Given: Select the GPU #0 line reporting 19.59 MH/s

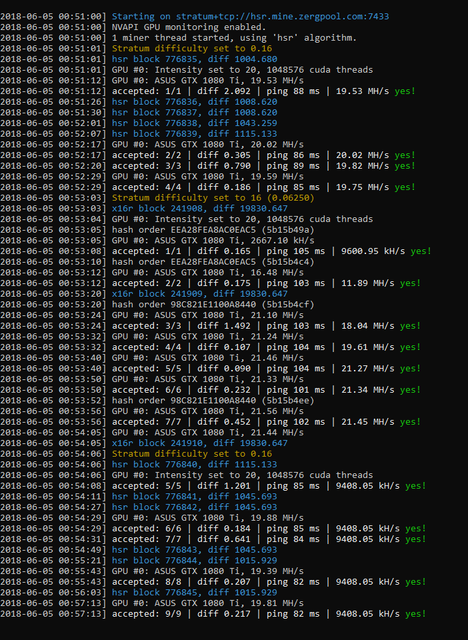Looking at the screenshot, I should [x=152, y=176].
